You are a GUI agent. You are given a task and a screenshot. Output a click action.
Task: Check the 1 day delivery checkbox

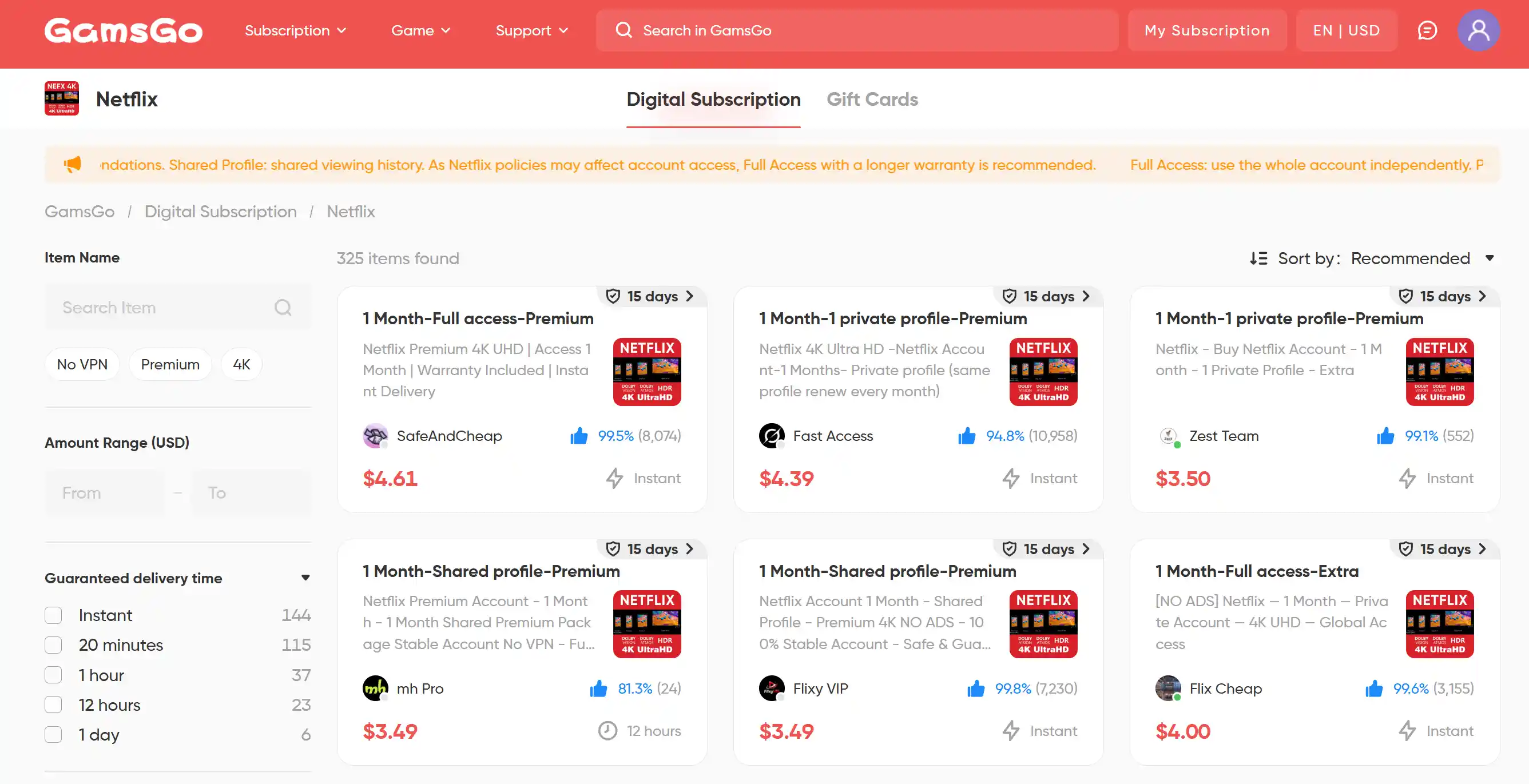[x=53, y=735]
